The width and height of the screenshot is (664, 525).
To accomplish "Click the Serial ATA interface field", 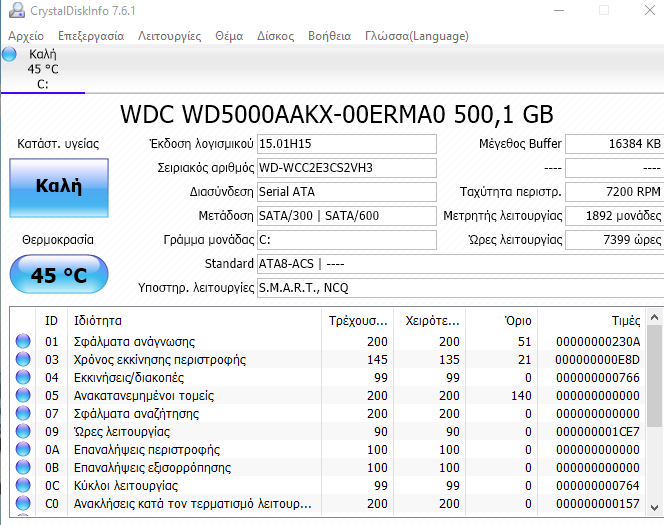I will point(347,192).
